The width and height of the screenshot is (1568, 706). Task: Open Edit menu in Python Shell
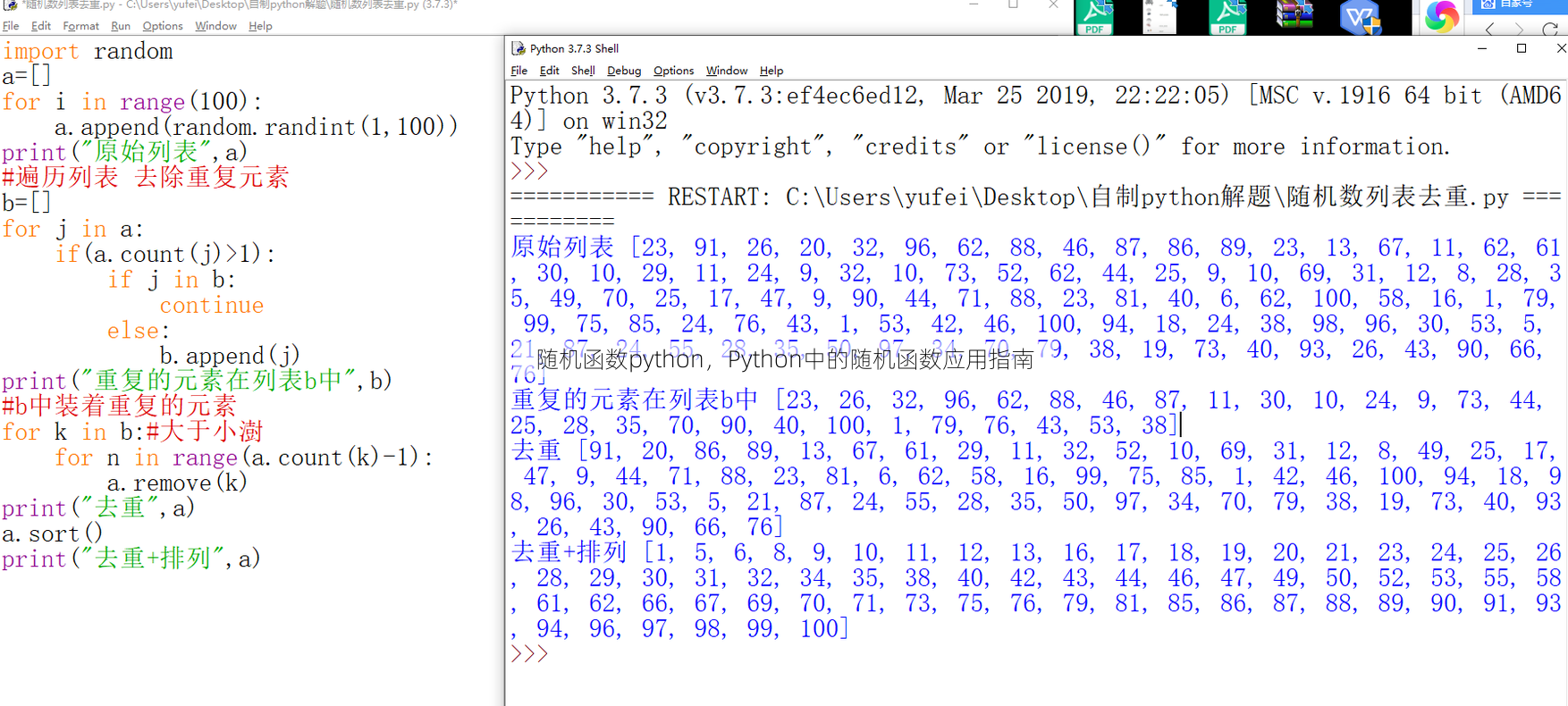pos(550,71)
